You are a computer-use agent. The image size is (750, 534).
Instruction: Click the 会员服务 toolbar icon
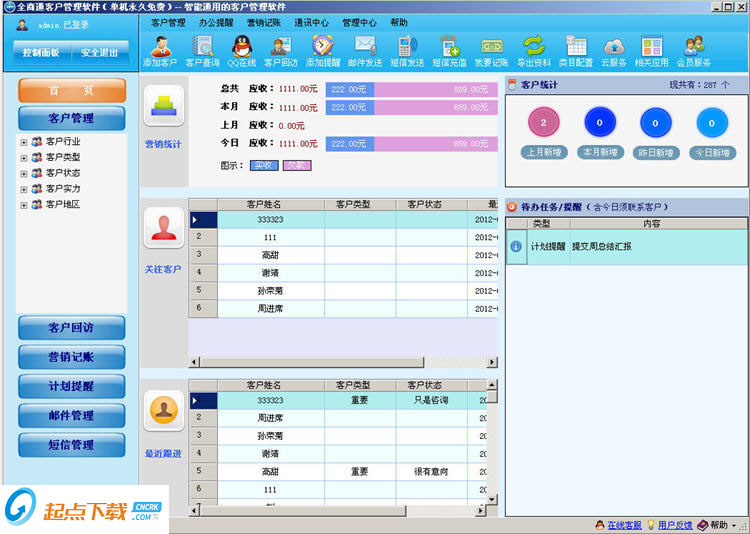click(694, 47)
